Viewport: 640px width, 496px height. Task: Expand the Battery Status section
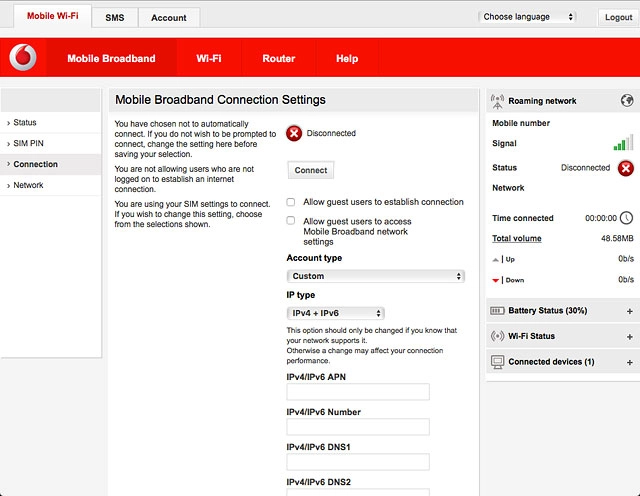click(x=629, y=311)
